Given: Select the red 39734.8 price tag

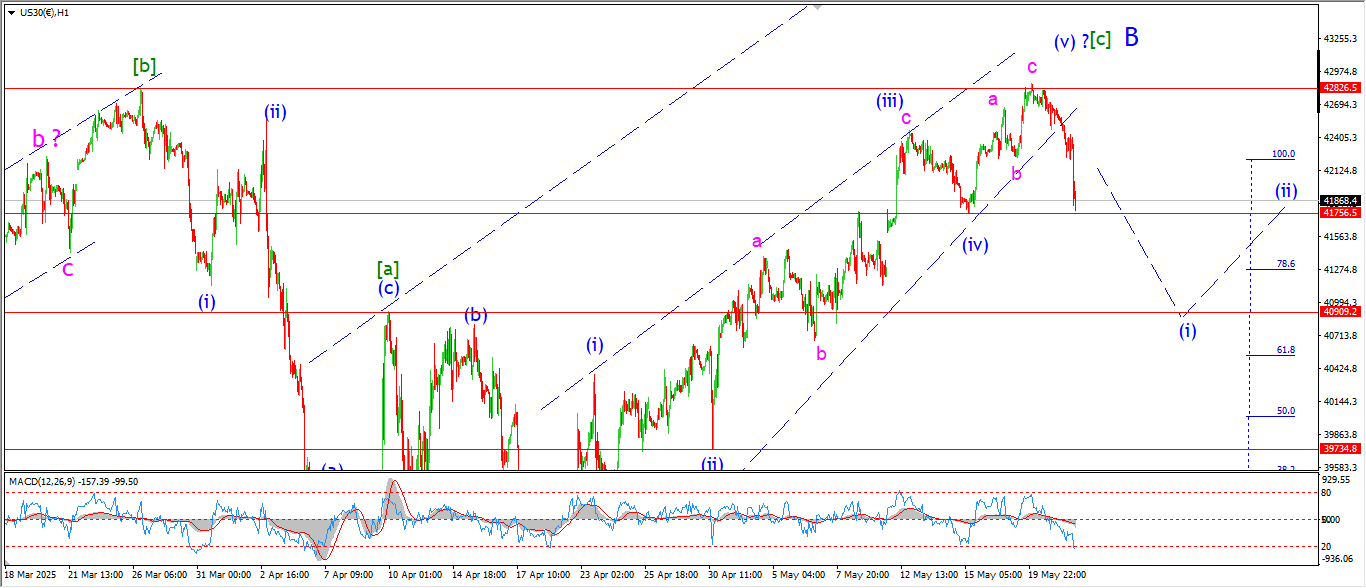Looking at the screenshot, I should 1340,450.
